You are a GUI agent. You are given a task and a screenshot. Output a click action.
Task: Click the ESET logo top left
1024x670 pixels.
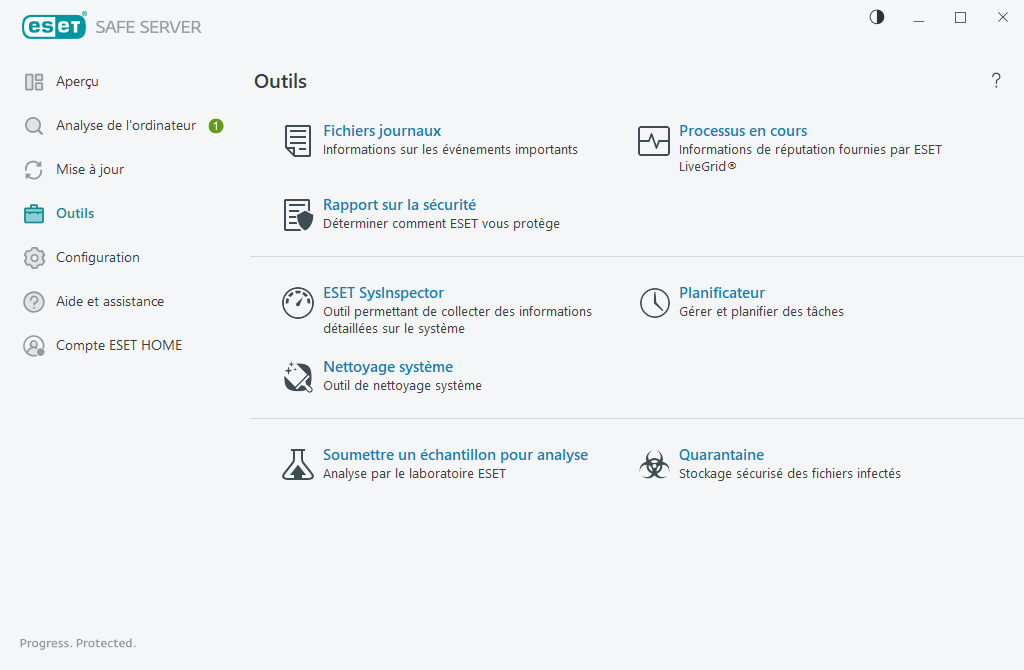coord(54,26)
